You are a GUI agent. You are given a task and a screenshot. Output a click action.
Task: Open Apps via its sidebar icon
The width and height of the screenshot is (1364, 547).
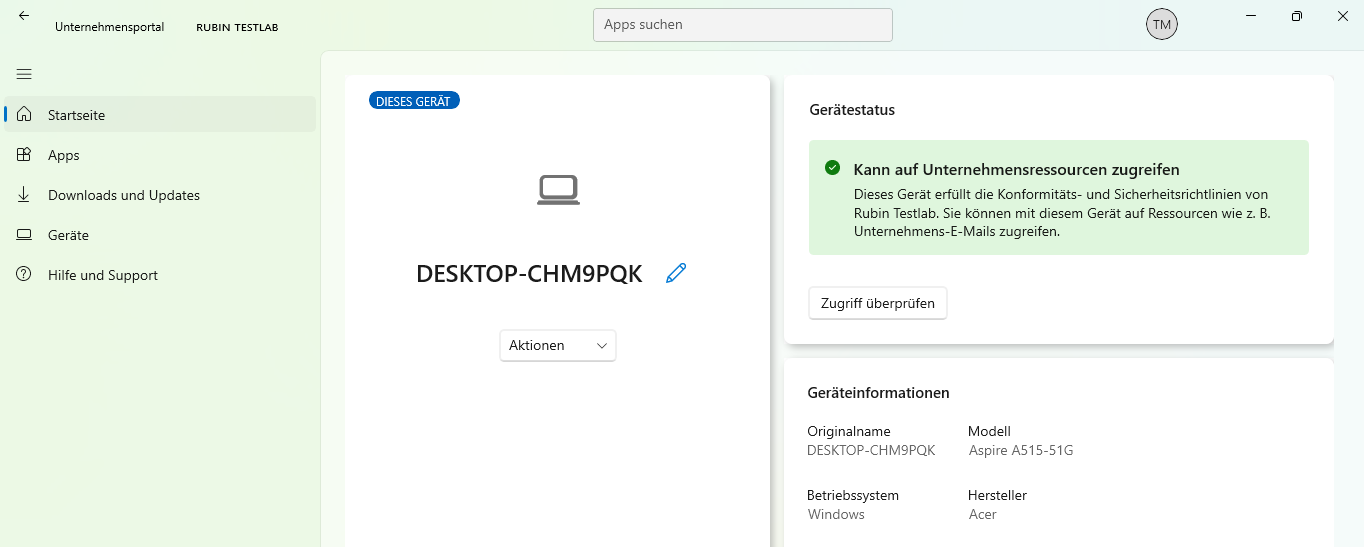[x=25, y=155]
